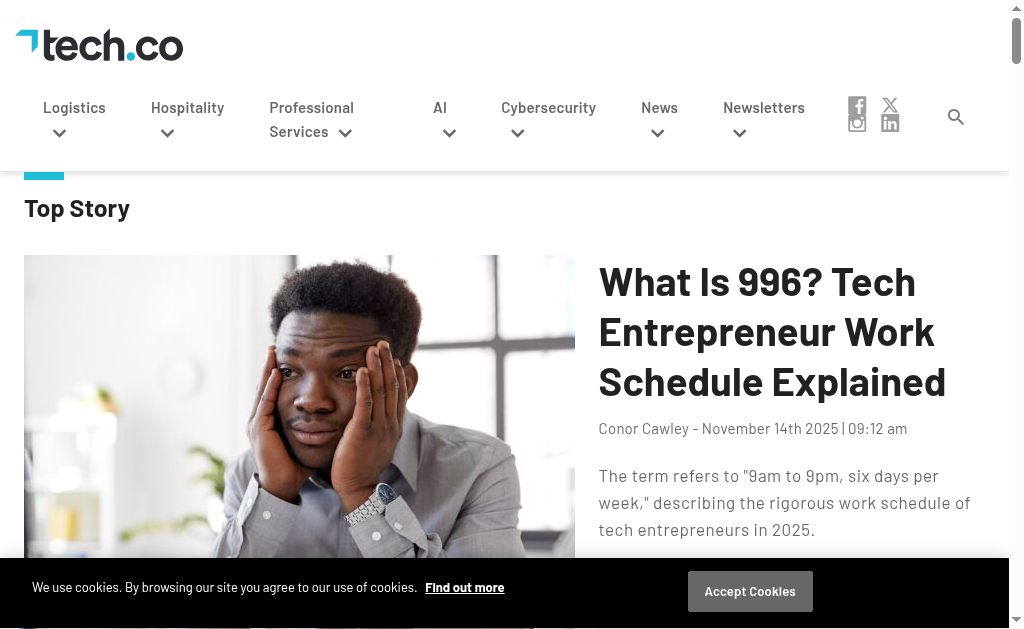Screen dimensions: 1024x629
Task: Open the X (Twitter) social icon
Action: pos(890,105)
